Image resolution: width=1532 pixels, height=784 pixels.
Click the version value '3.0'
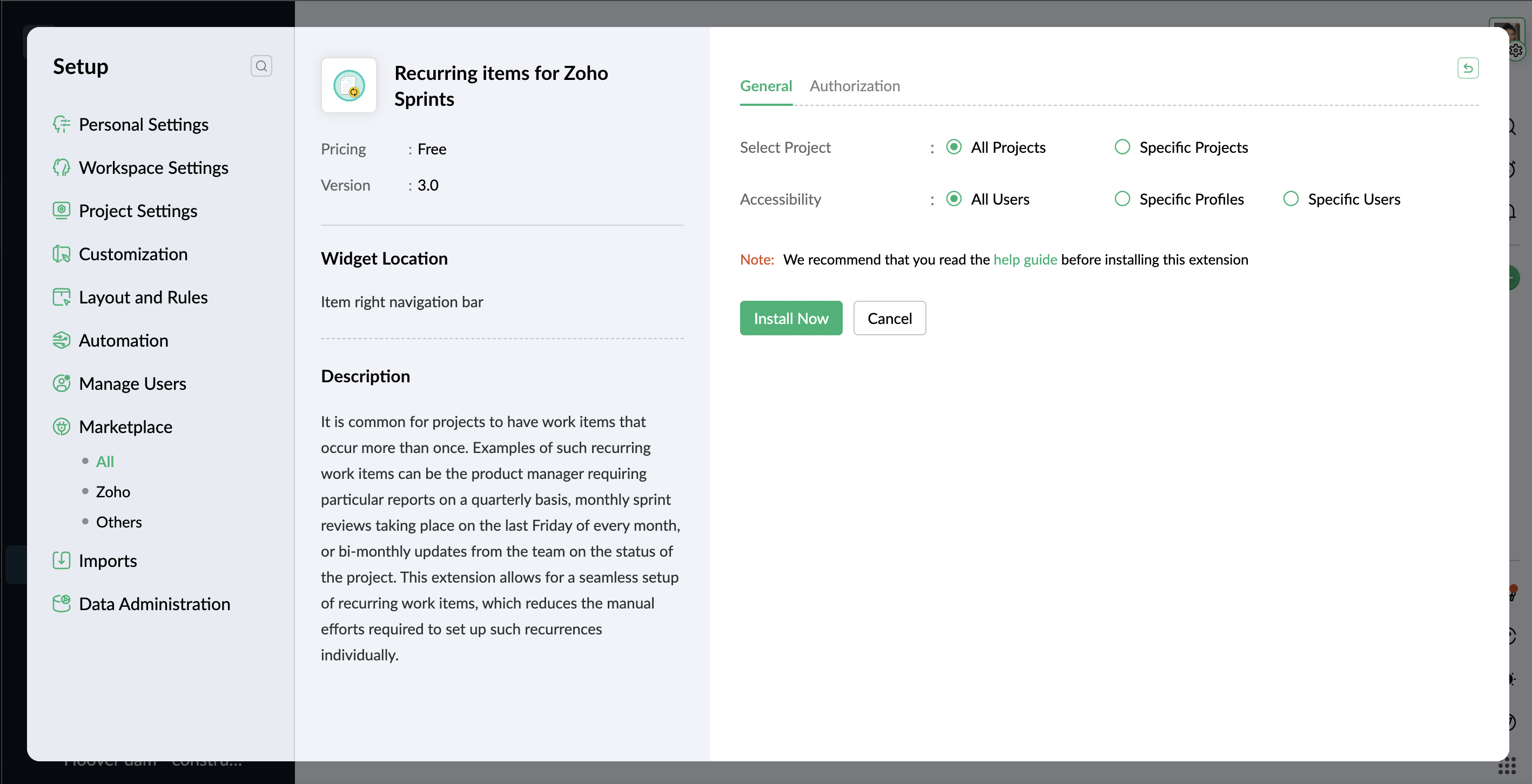click(x=428, y=185)
